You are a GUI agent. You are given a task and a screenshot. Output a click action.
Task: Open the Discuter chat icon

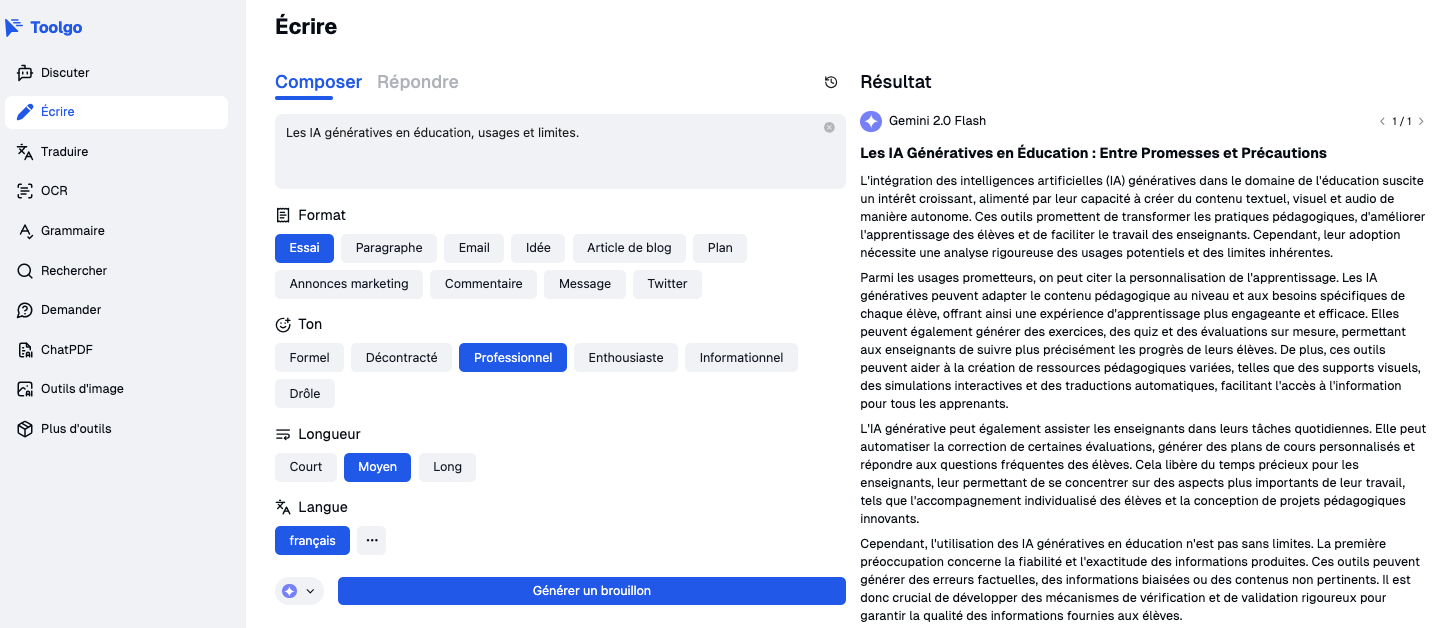(25, 73)
